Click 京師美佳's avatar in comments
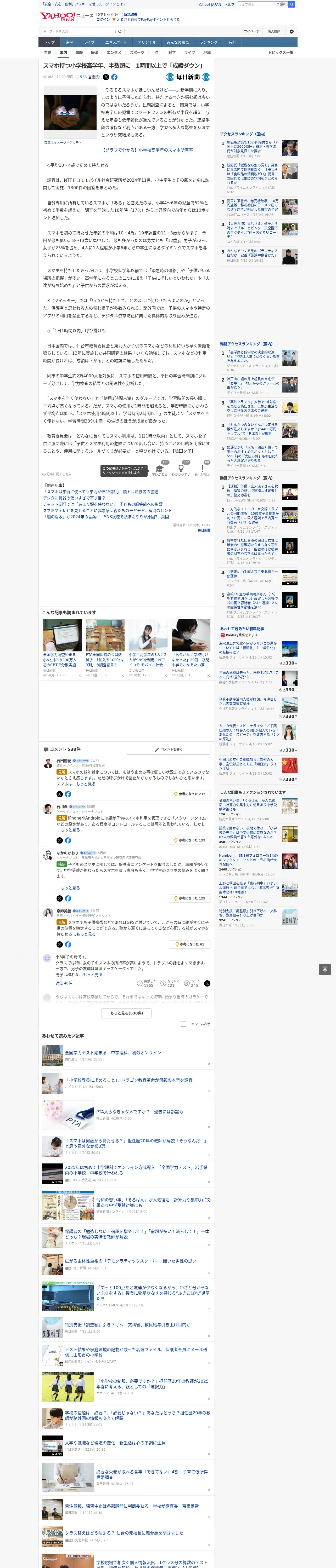The height and width of the screenshot is (1568, 336). [48, 913]
